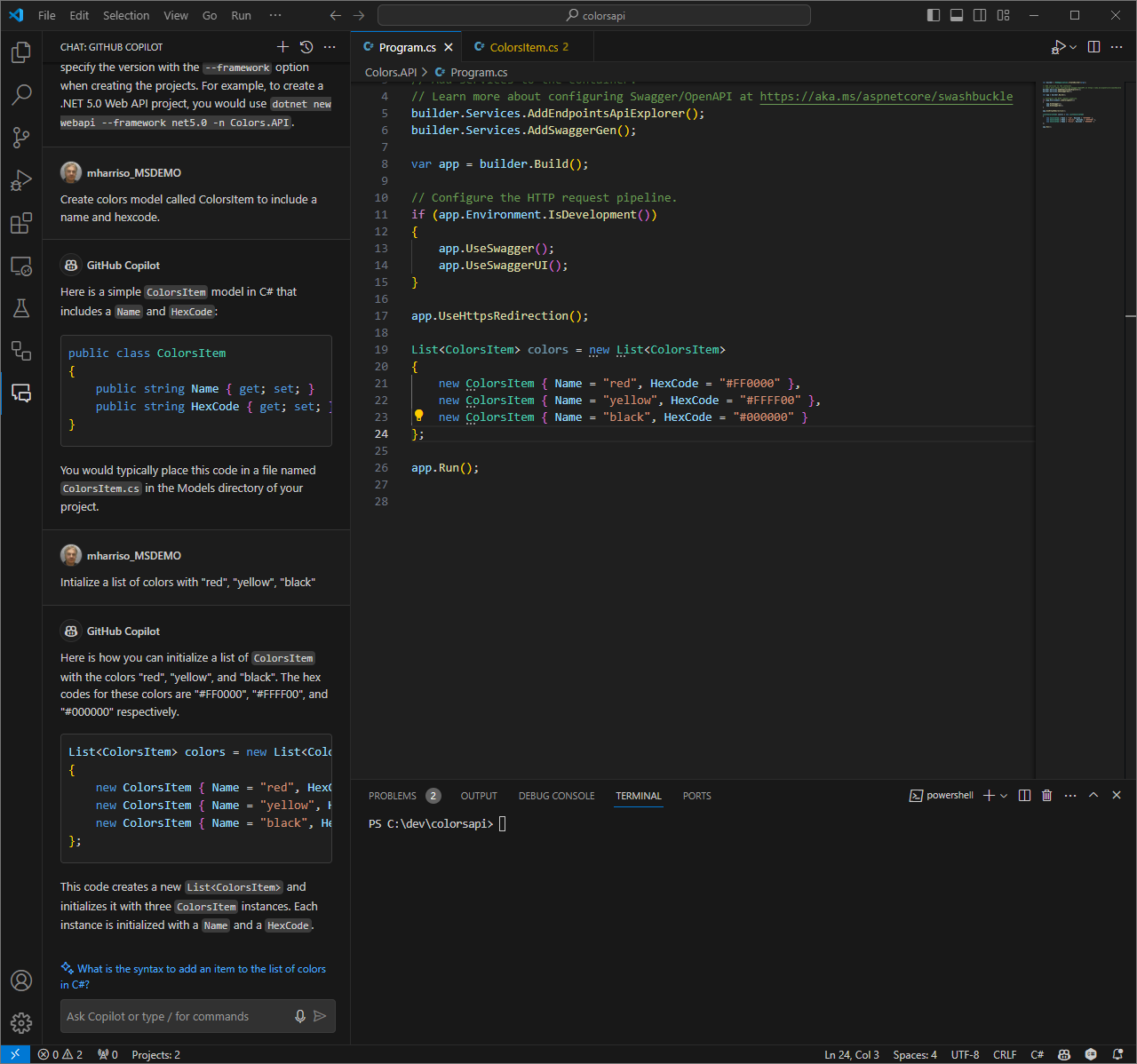
Task: Send the Copilot chat message
Action: [x=321, y=1016]
